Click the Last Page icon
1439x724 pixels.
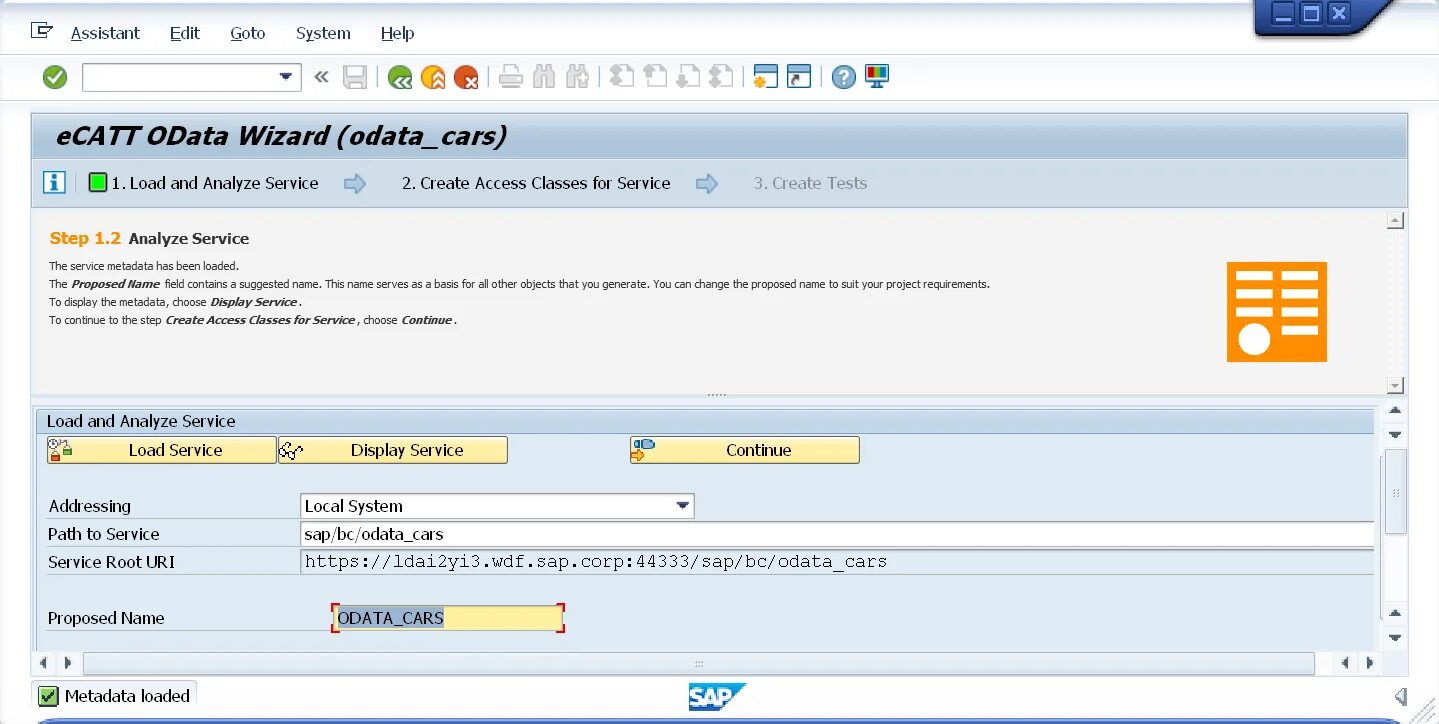pyautogui.click(x=721, y=77)
